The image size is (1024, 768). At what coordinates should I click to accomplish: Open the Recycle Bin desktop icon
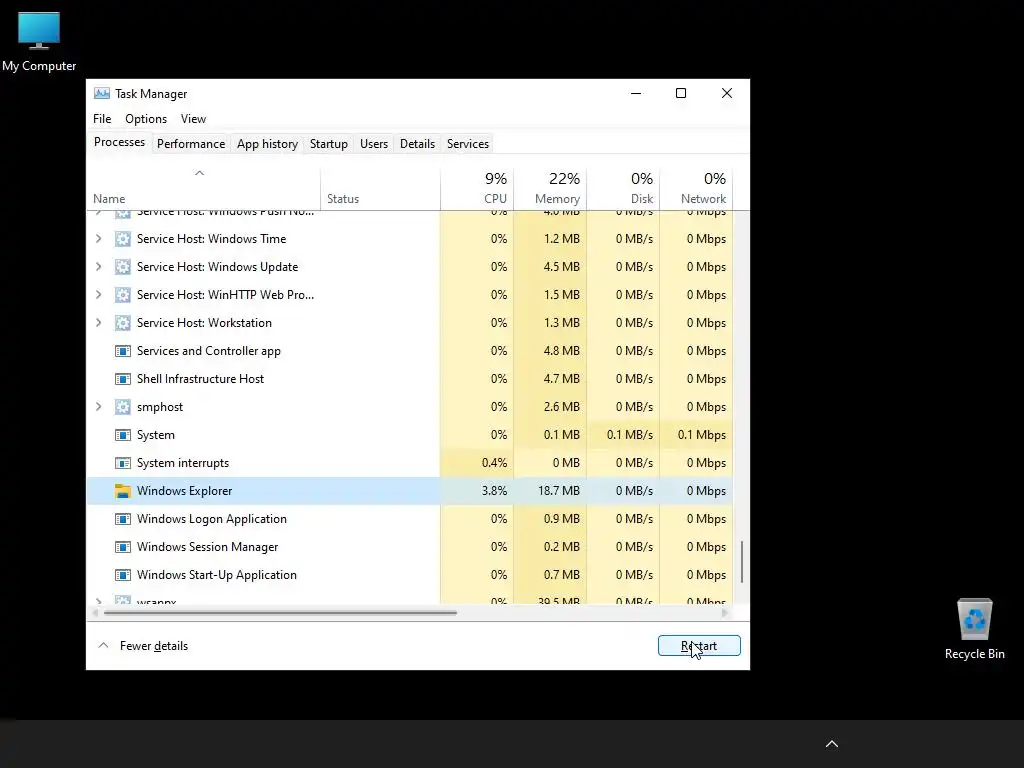click(974, 629)
